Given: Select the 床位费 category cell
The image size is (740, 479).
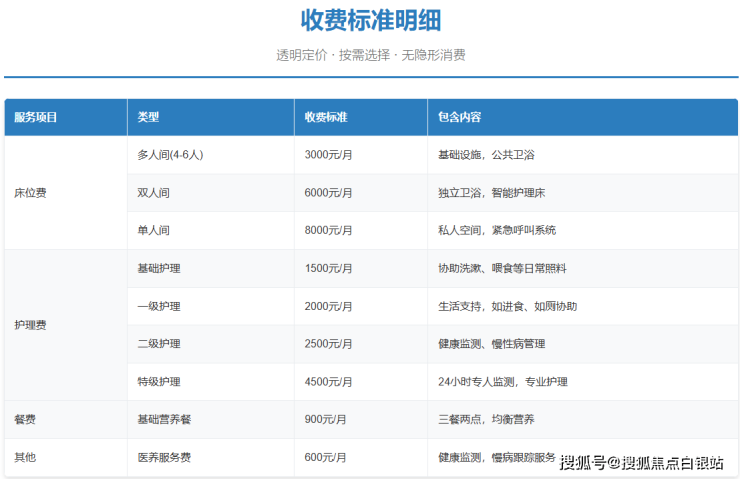Looking at the screenshot, I should click(x=30, y=193).
